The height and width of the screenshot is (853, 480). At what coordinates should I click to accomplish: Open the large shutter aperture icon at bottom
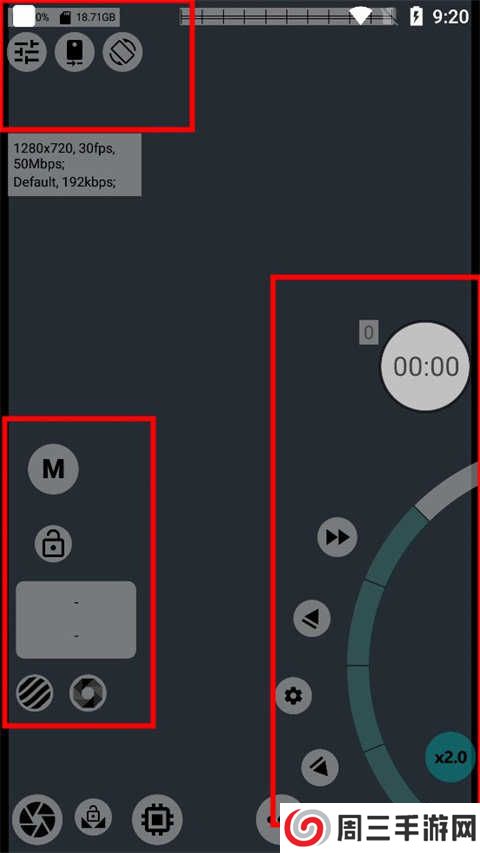pos(38,819)
